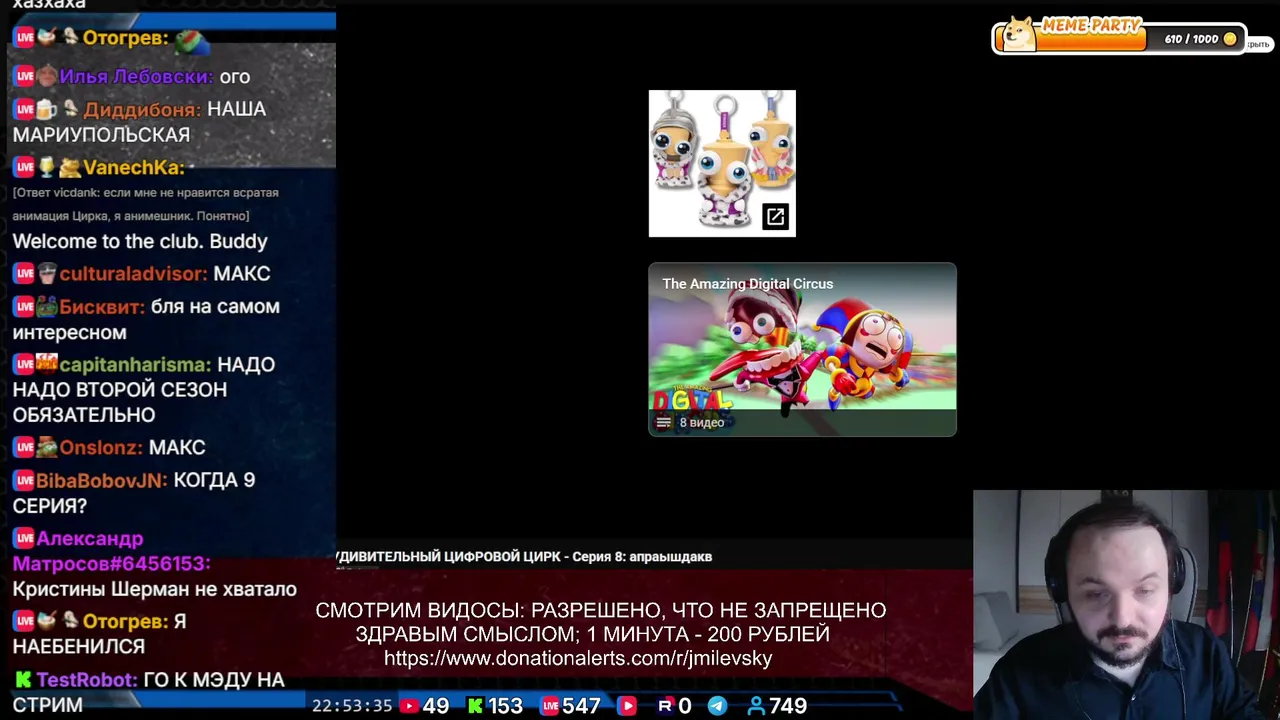Image resolution: width=1280 pixels, height=720 pixels.
Task: Click the 749 viewers count
Action: (788, 706)
